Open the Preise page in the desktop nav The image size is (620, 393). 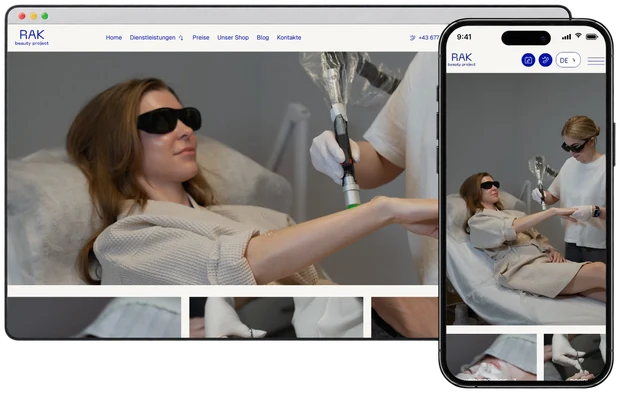point(201,38)
